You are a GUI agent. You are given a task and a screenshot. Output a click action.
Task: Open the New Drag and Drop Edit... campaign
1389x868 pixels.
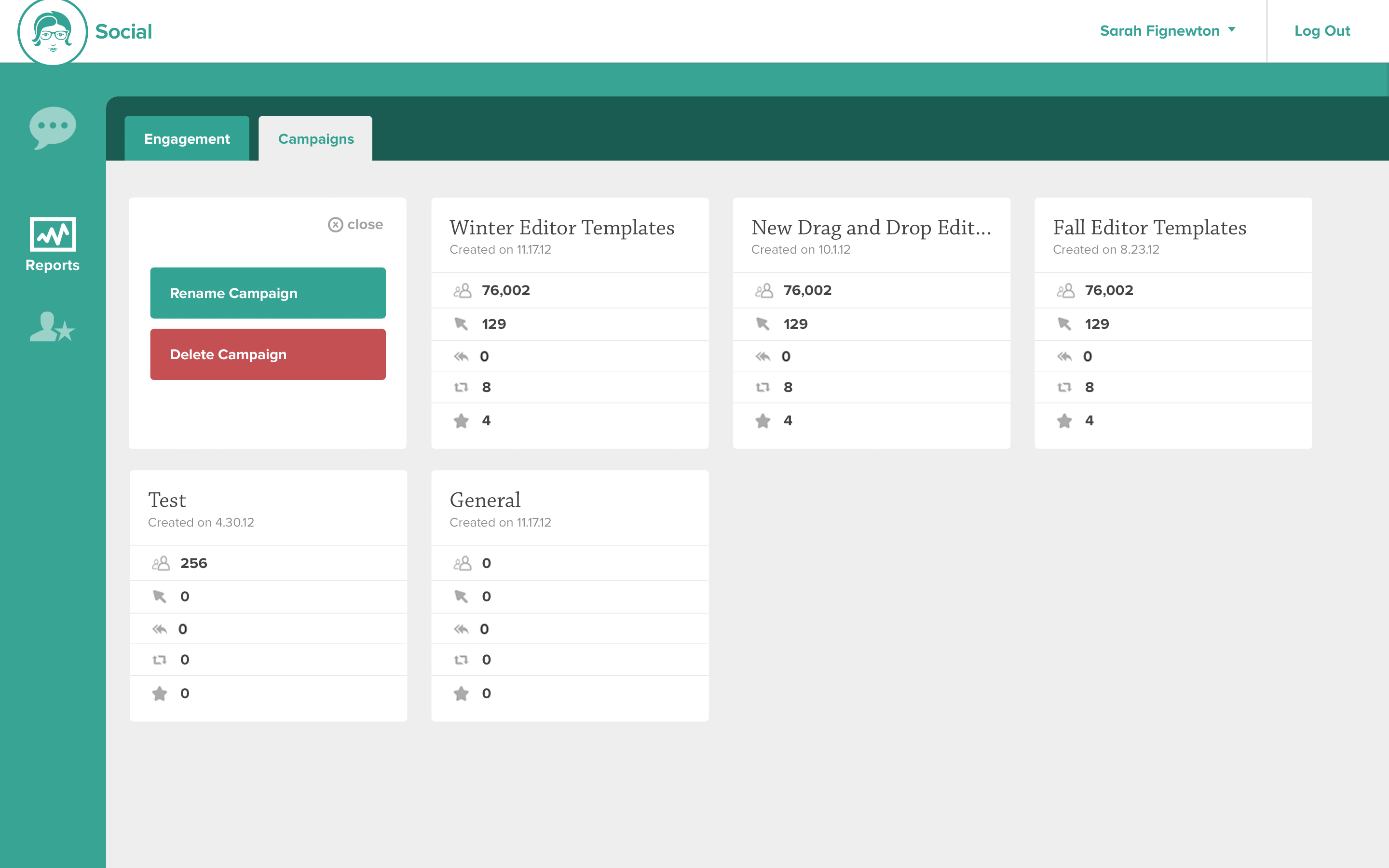[x=871, y=228]
